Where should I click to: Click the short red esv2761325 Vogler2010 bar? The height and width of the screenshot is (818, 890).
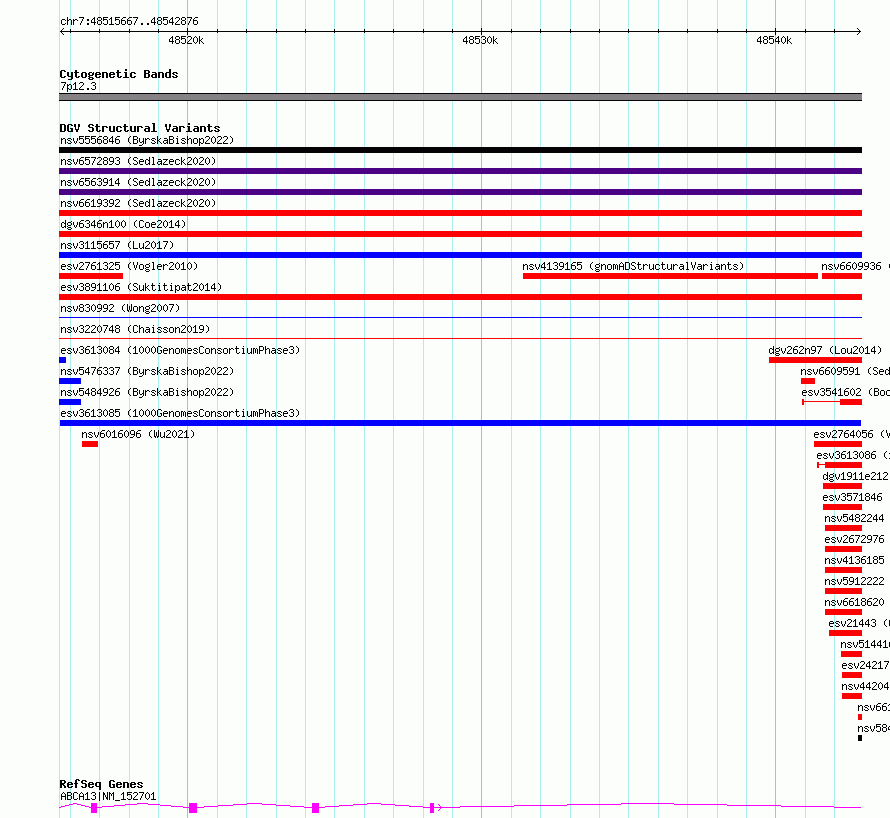(x=91, y=276)
